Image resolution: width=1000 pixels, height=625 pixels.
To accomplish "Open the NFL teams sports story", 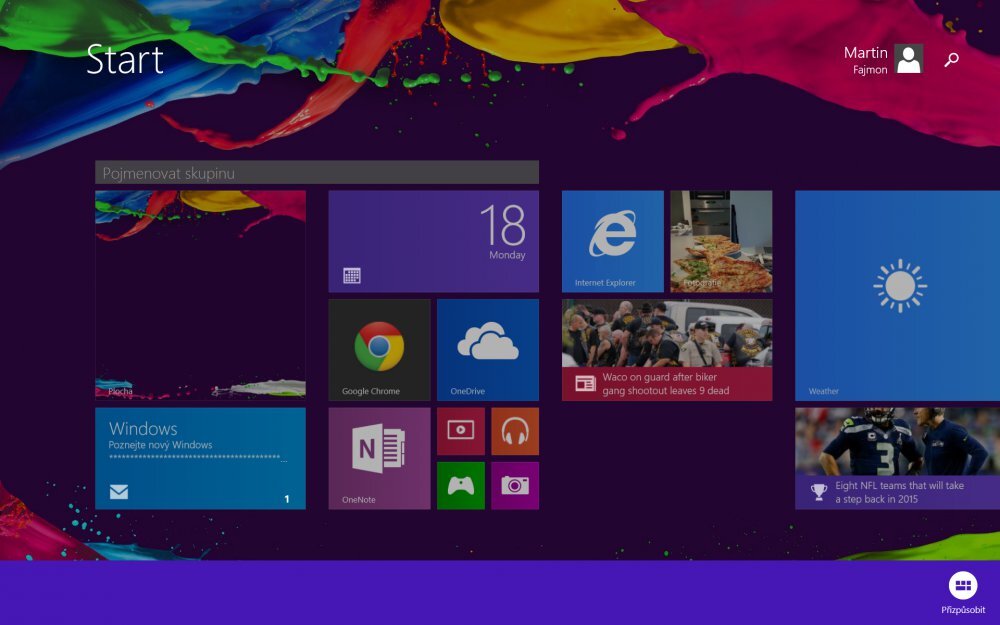I will click(x=897, y=458).
